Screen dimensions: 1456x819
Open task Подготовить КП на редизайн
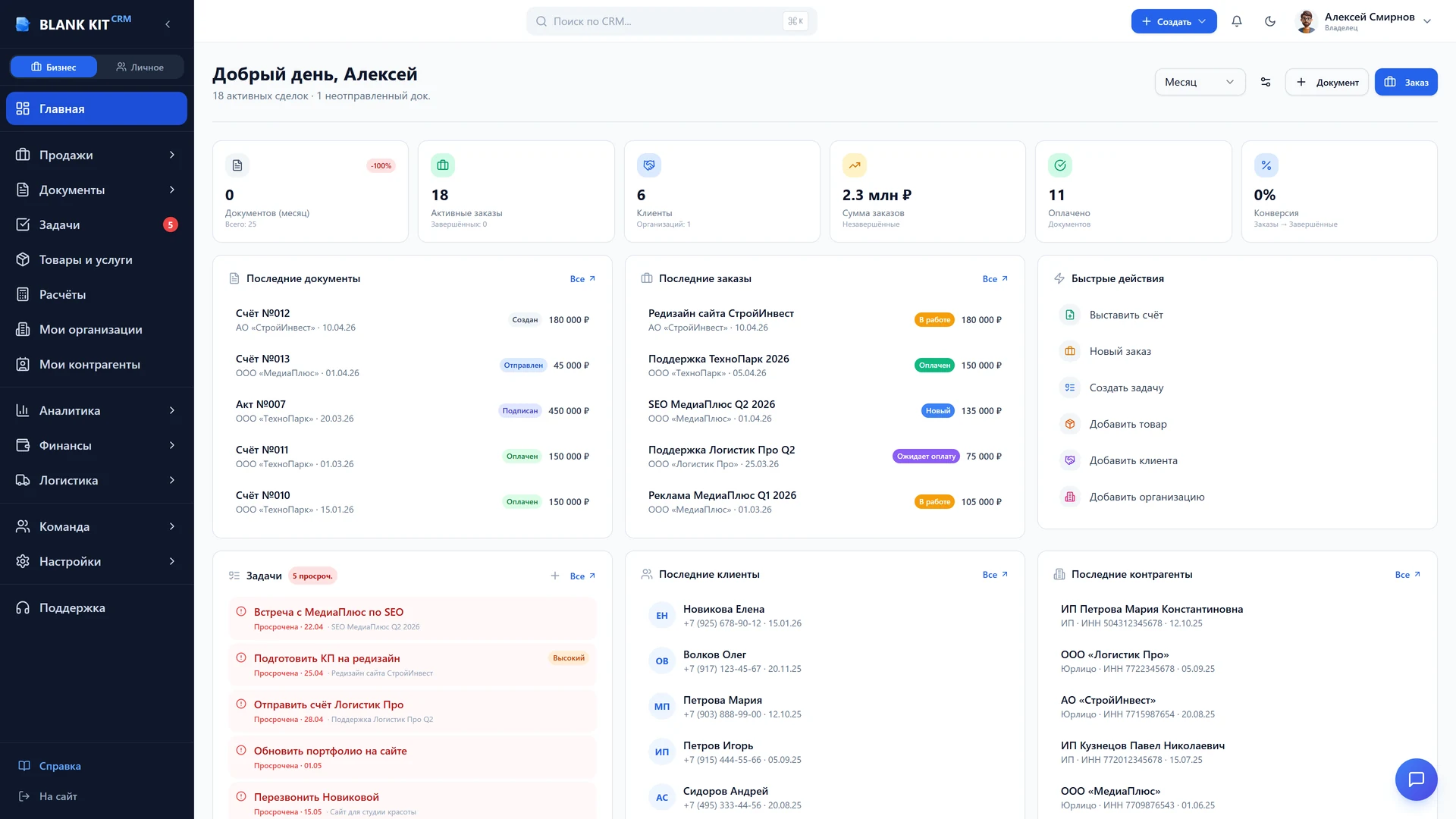(413, 664)
